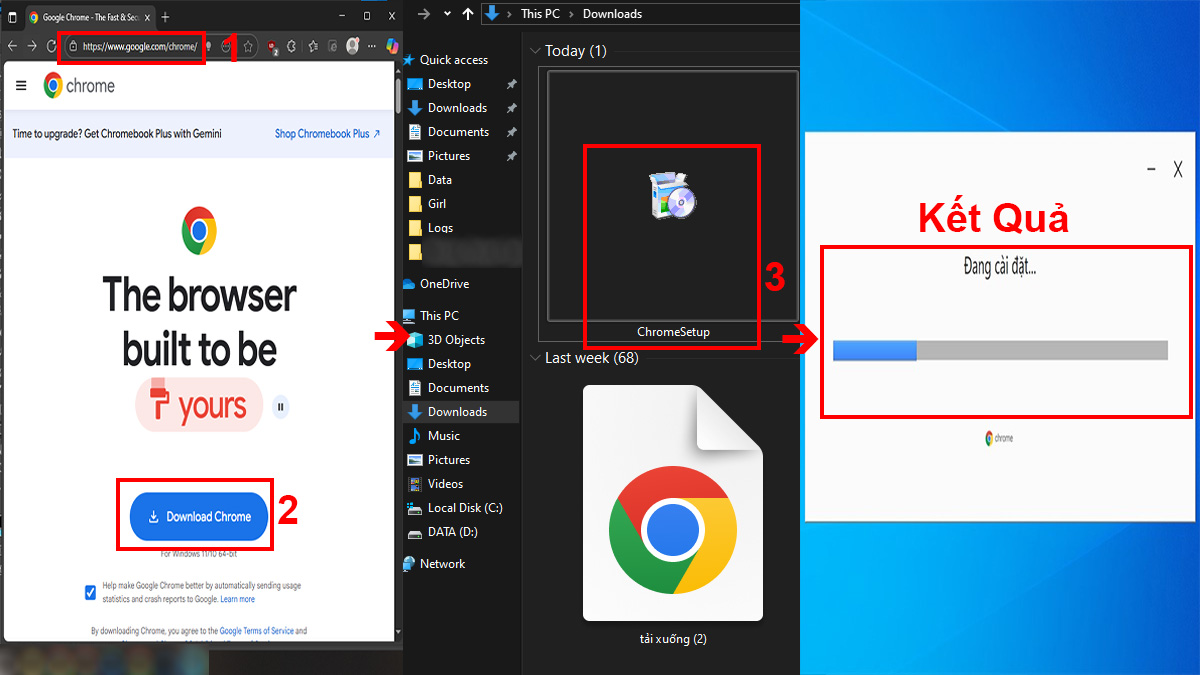
Task: Collapse the Today (1) group
Action: point(535,51)
